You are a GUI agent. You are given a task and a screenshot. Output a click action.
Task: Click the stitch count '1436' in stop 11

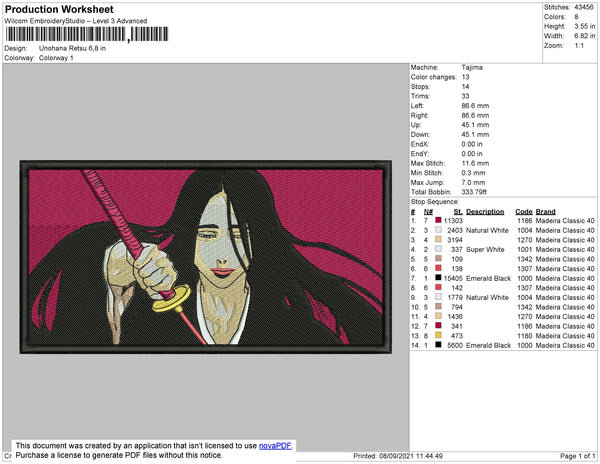pos(455,317)
